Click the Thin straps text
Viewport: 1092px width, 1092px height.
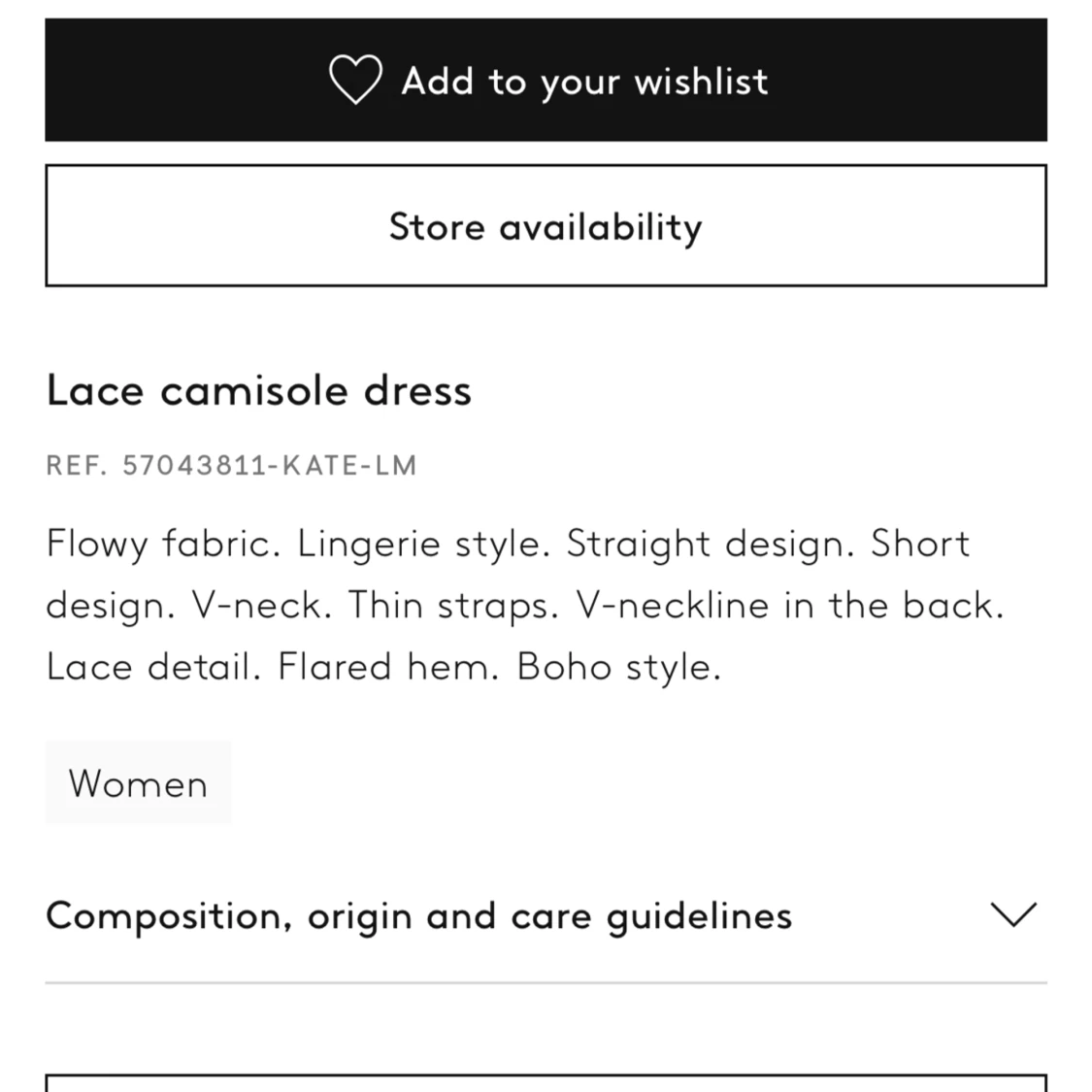click(453, 605)
